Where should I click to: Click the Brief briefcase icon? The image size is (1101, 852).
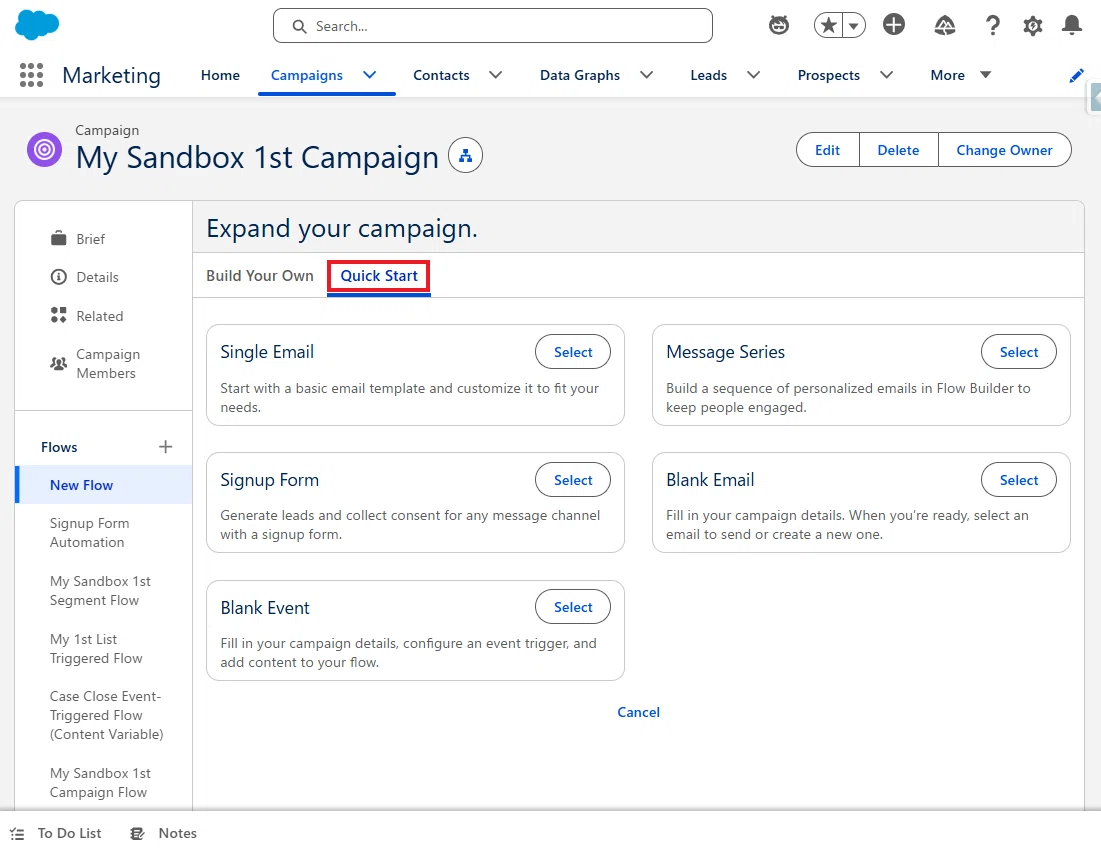click(59, 238)
